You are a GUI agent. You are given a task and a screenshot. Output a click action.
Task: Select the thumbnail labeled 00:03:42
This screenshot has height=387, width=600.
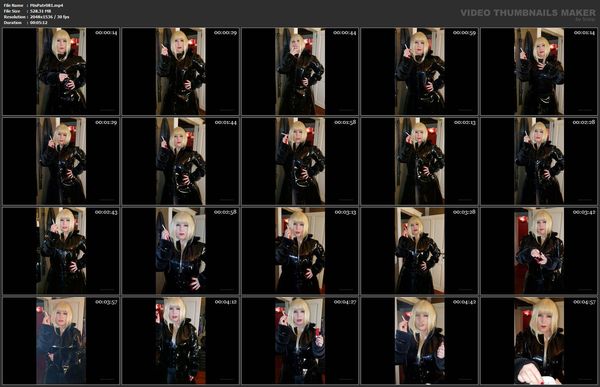point(539,250)
